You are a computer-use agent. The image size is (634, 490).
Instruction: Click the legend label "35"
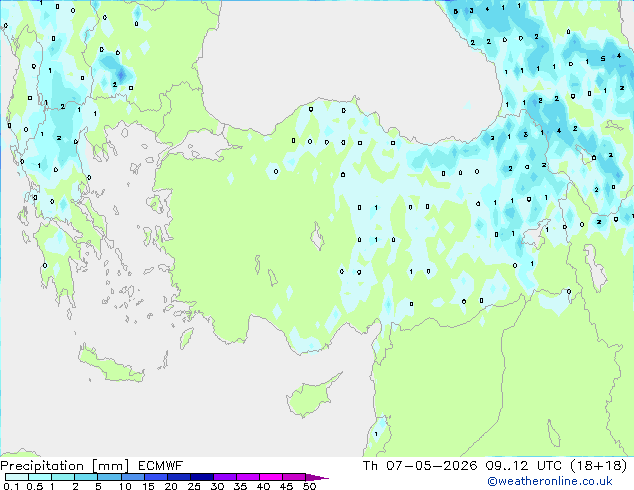tap(240, 486)
